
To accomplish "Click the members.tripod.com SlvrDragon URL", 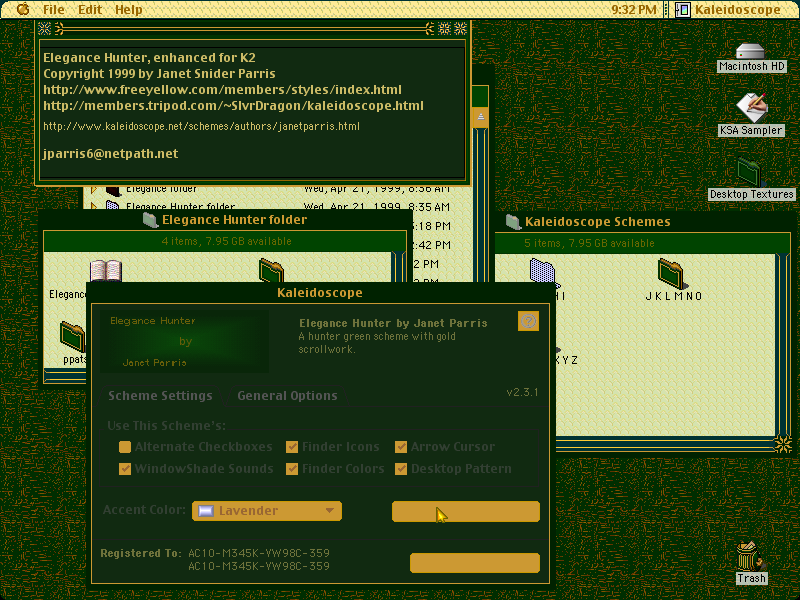I will pos(233,106).
